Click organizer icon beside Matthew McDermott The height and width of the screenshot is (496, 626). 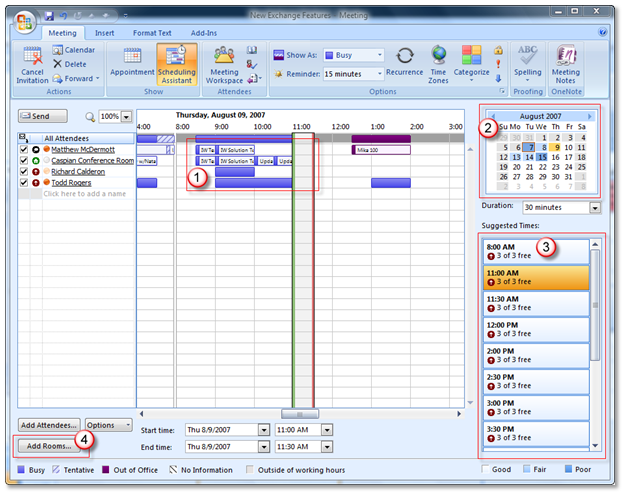coord(36,149)
